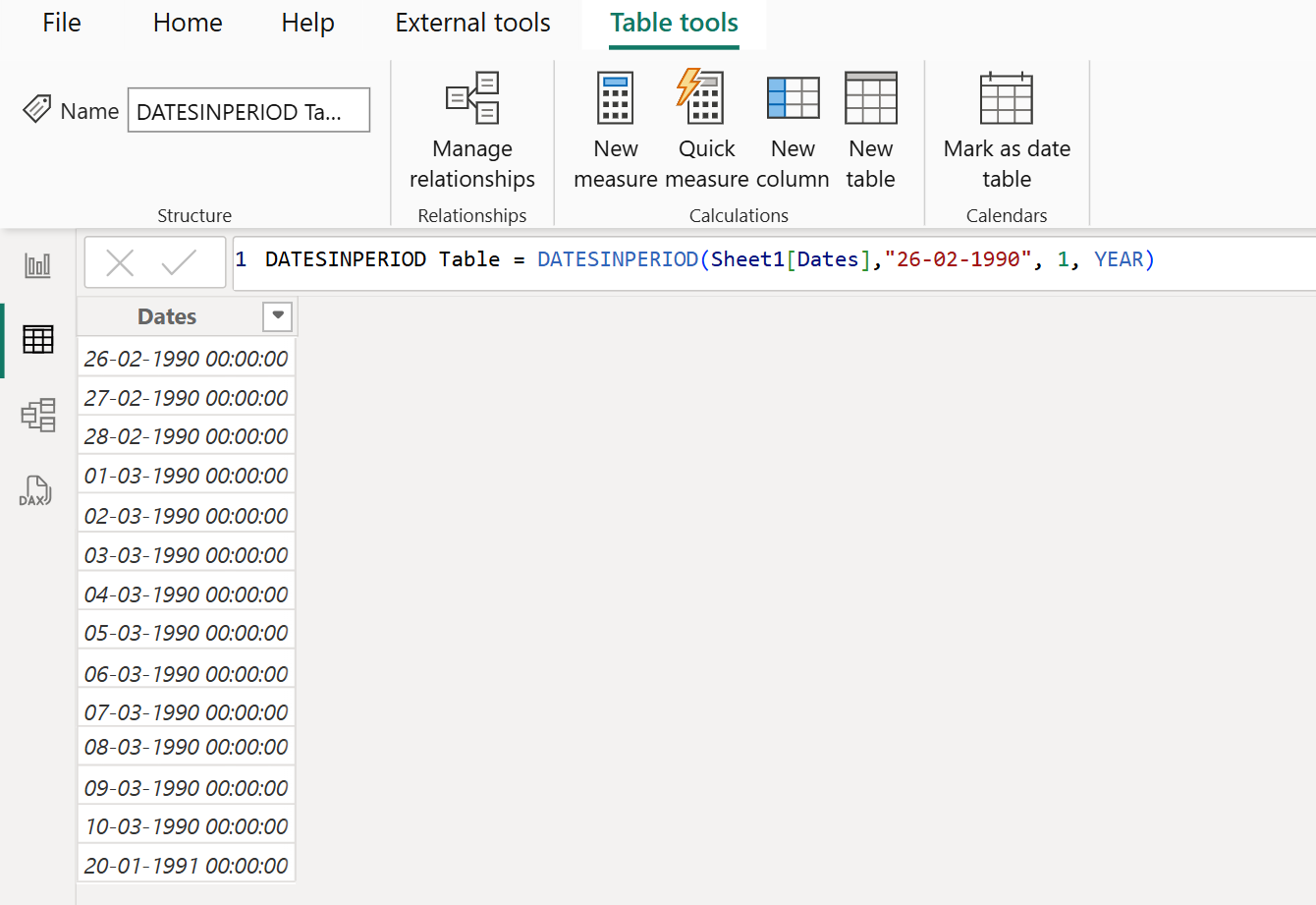Cancel the formula with the X button
1316x905 pixels.
point(120,261)
